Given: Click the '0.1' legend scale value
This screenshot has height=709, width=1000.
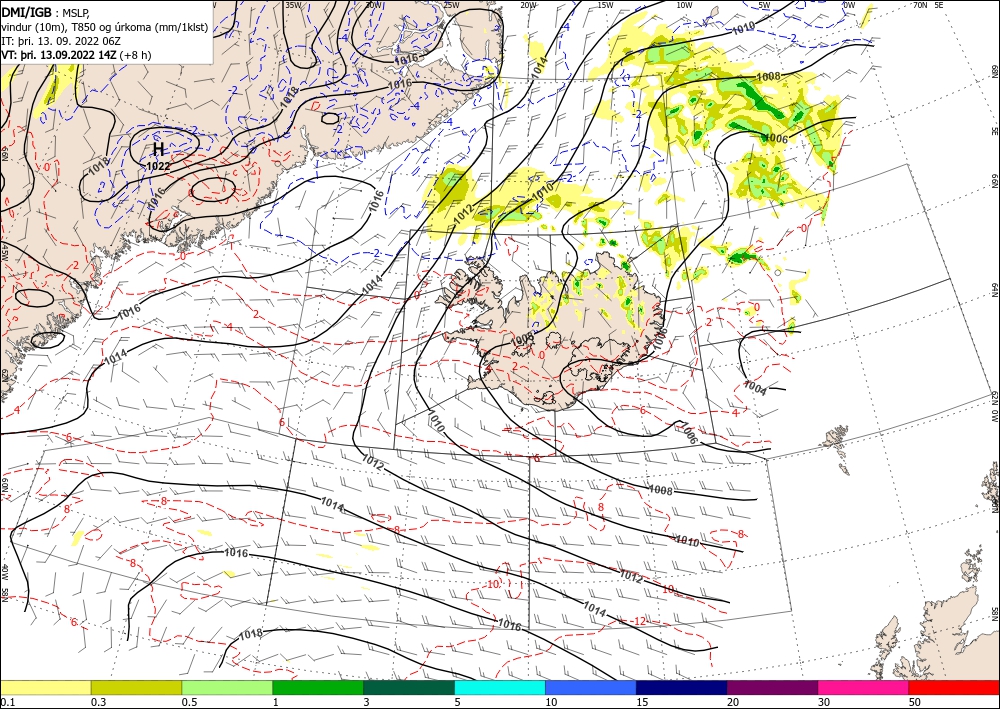Looking at the screenshot, I should coord(6,702).
